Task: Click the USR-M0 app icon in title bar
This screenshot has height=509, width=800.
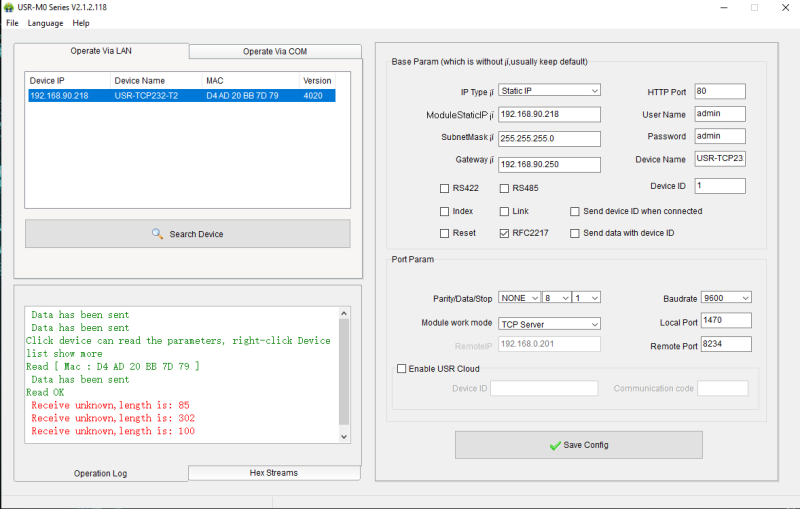Action: pos(9,7)
